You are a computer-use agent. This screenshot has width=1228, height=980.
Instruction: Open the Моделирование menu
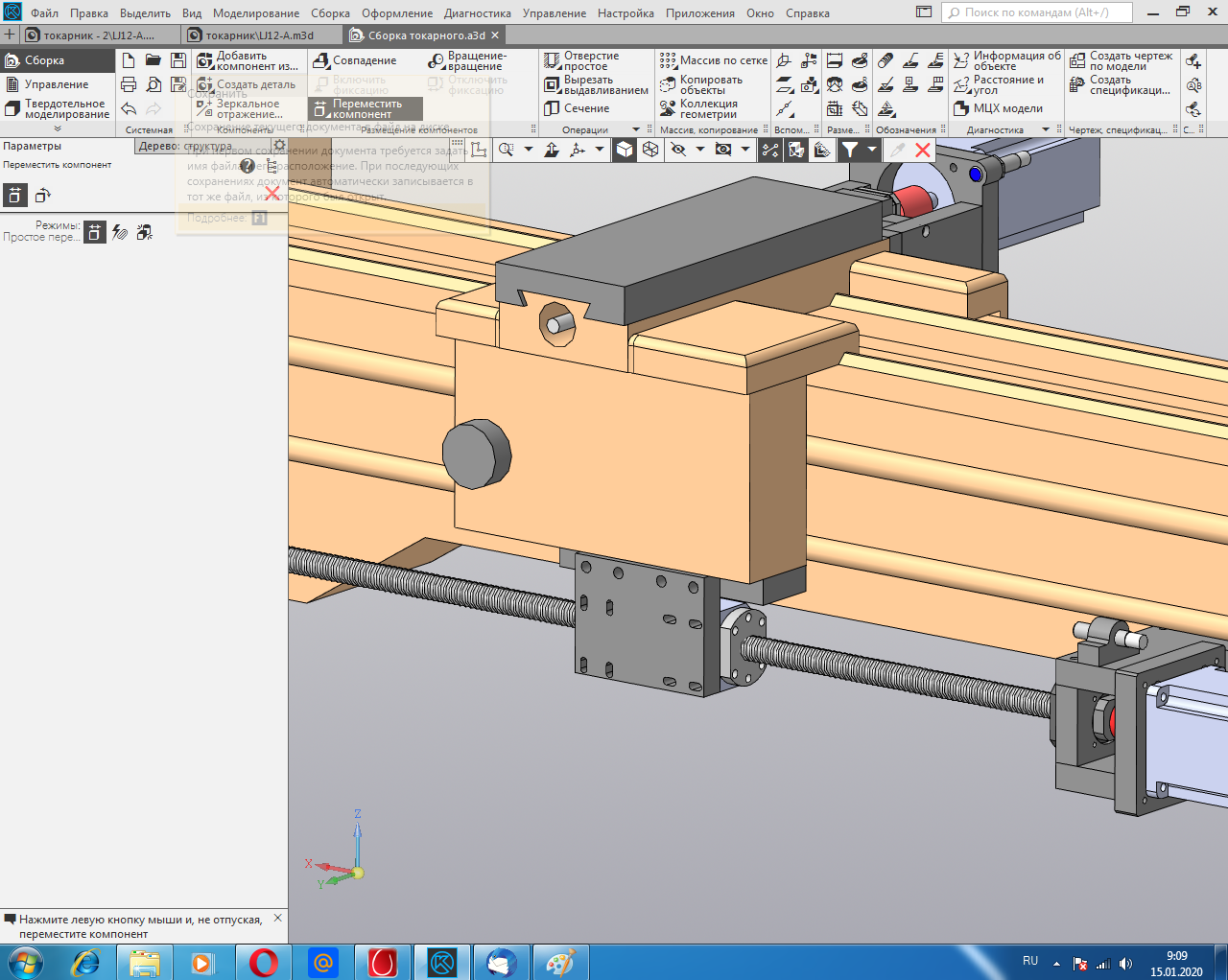point(256,13)
